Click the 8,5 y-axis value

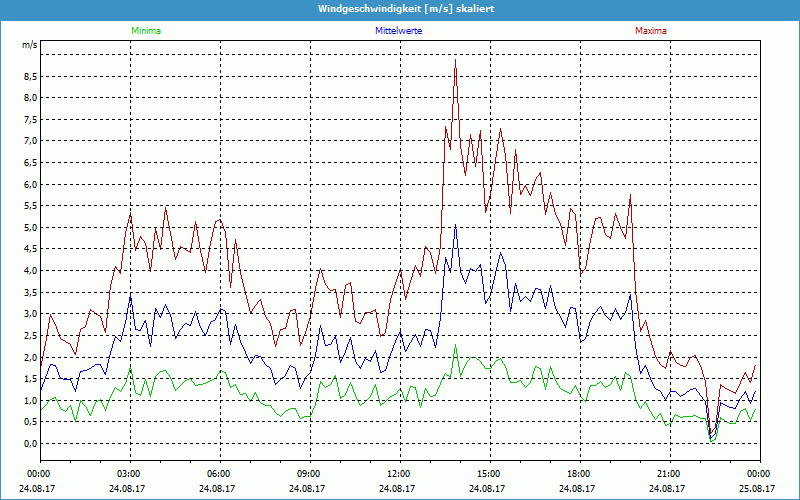31,77
